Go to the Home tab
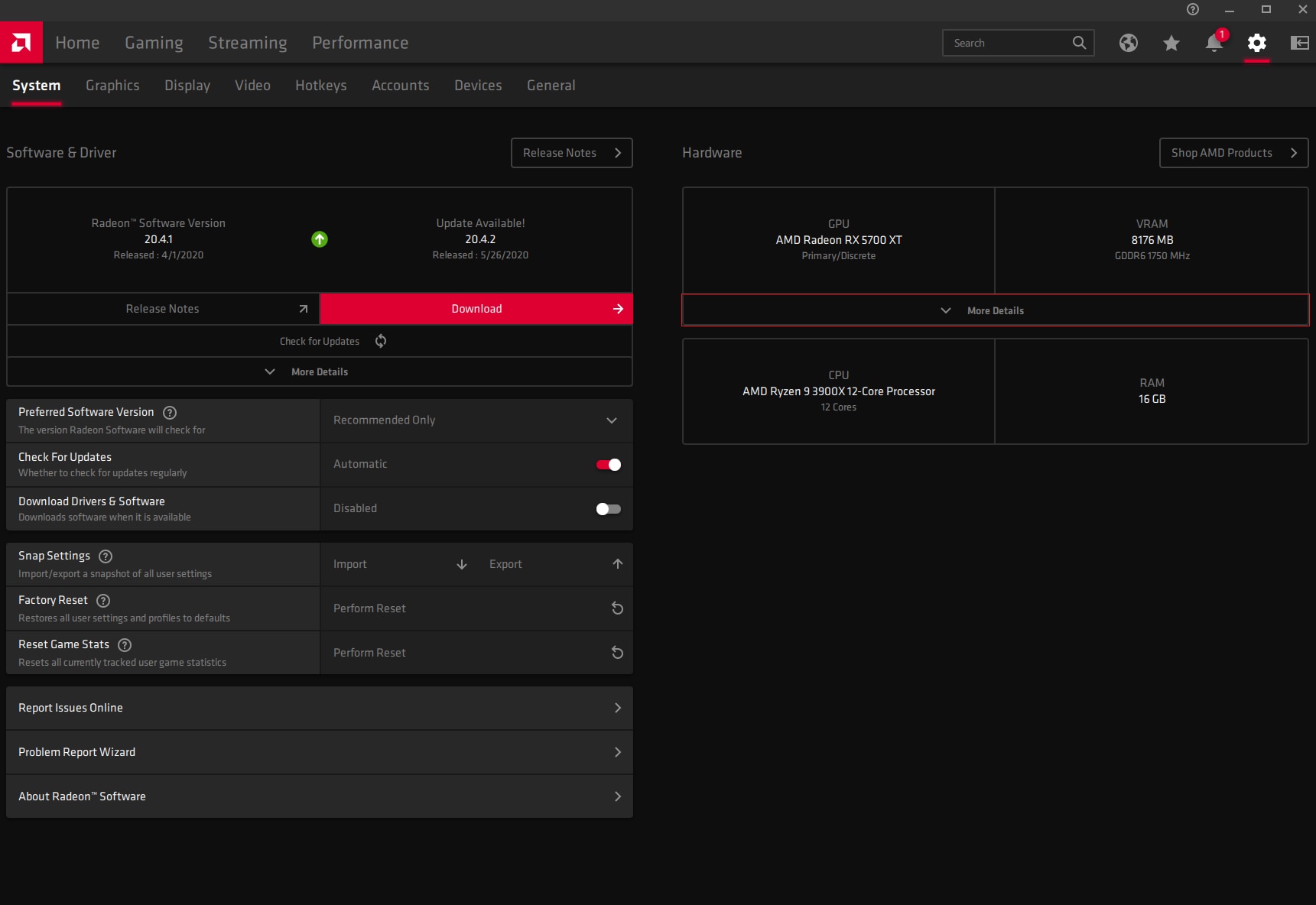Viewport: 1316px width, 905px height. point(77,43)
